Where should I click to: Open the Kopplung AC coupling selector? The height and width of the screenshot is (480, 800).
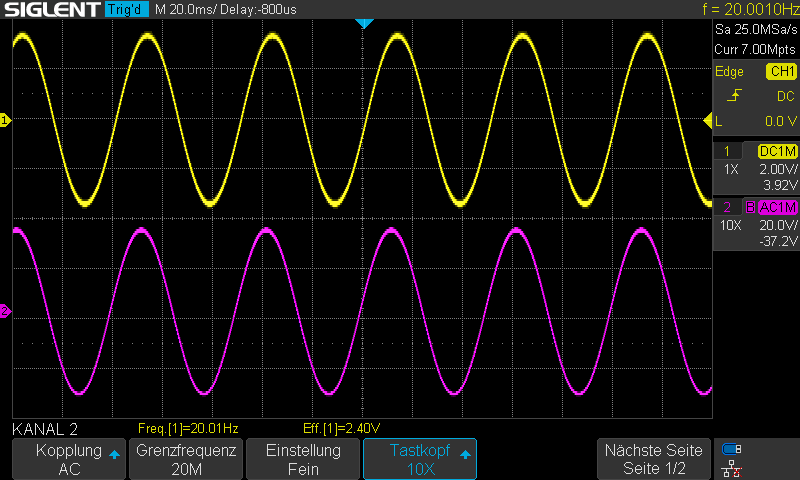(x=69, y=460)
